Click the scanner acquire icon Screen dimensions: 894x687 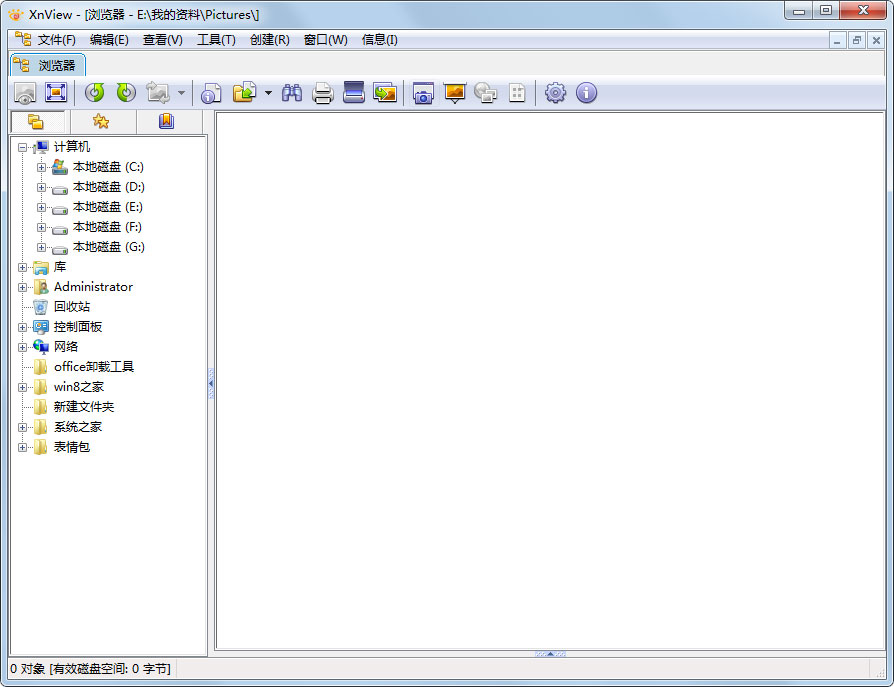click(354, 93)
